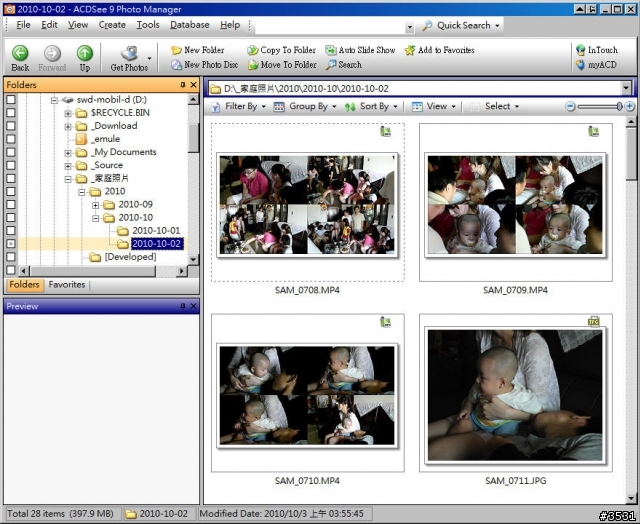Tick checkbox beside _Download row
Viewport: 640px width, 524px height.
point(11,125)
